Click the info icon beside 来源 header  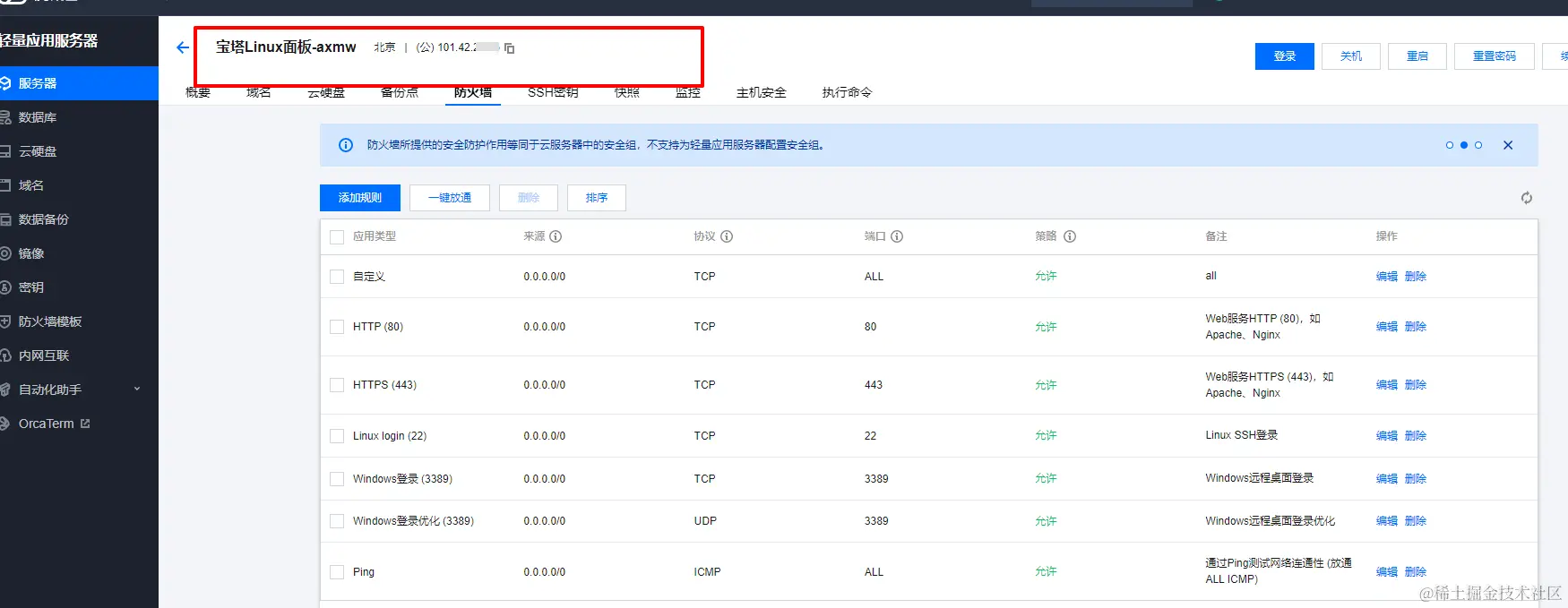(556, 236)
